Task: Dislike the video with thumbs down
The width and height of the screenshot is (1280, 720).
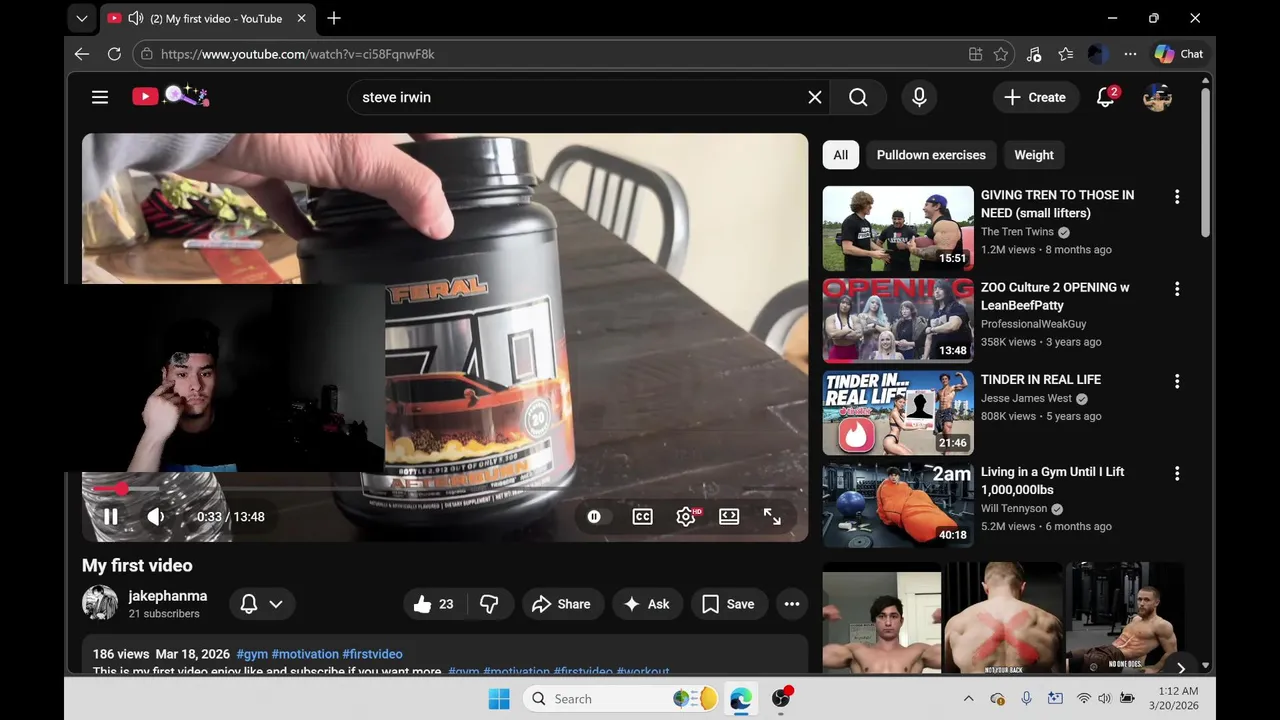Action: tap(489, 604)
